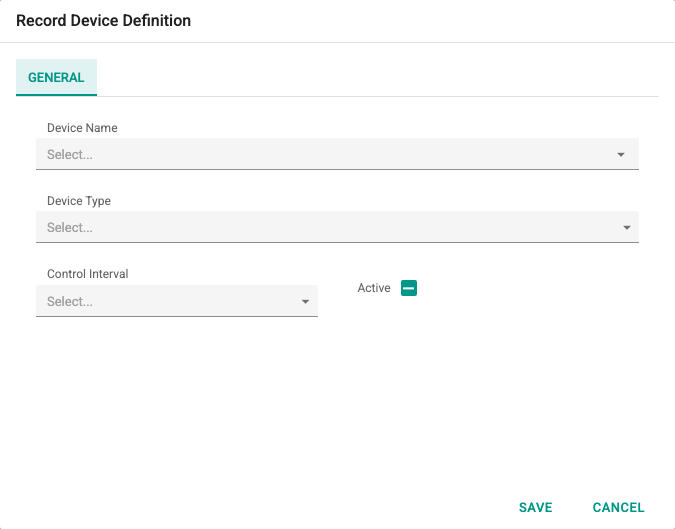Viewport: 675px width, 529px height.
Task: Cancel the Record Device Definition dialog
Action: [x=618, y=507]
